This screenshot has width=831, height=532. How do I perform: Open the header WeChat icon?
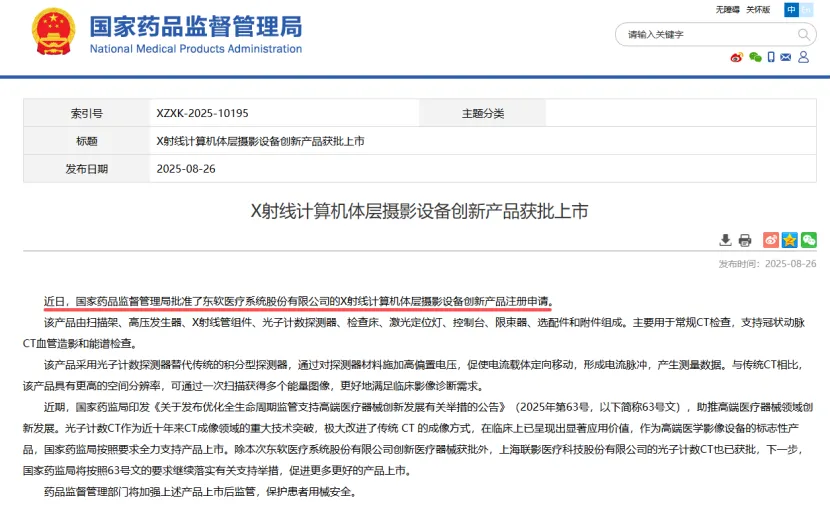tap(755, 58)
